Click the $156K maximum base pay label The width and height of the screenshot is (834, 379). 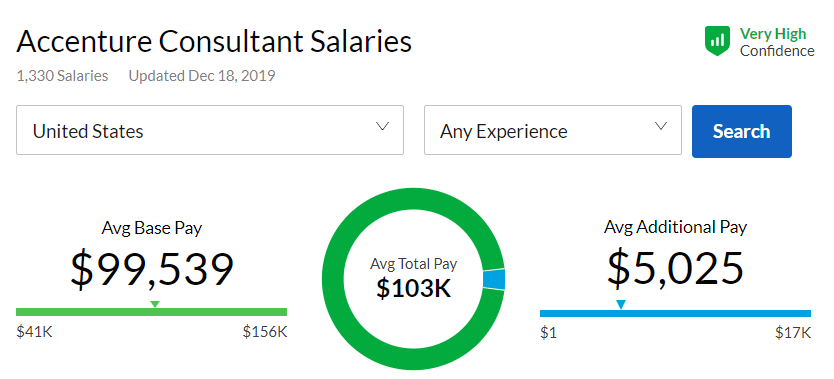tap(265, 332)
